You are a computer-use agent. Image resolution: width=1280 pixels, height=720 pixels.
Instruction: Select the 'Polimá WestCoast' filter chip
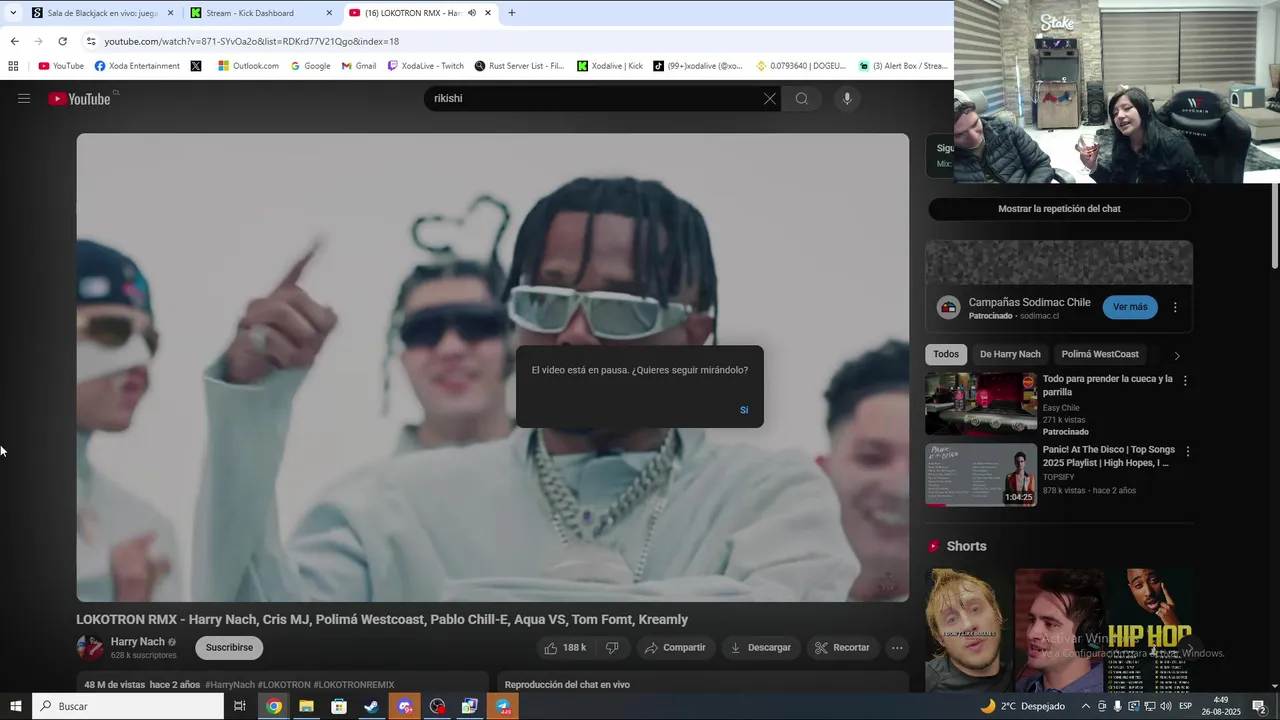[x=1100, y=354]
